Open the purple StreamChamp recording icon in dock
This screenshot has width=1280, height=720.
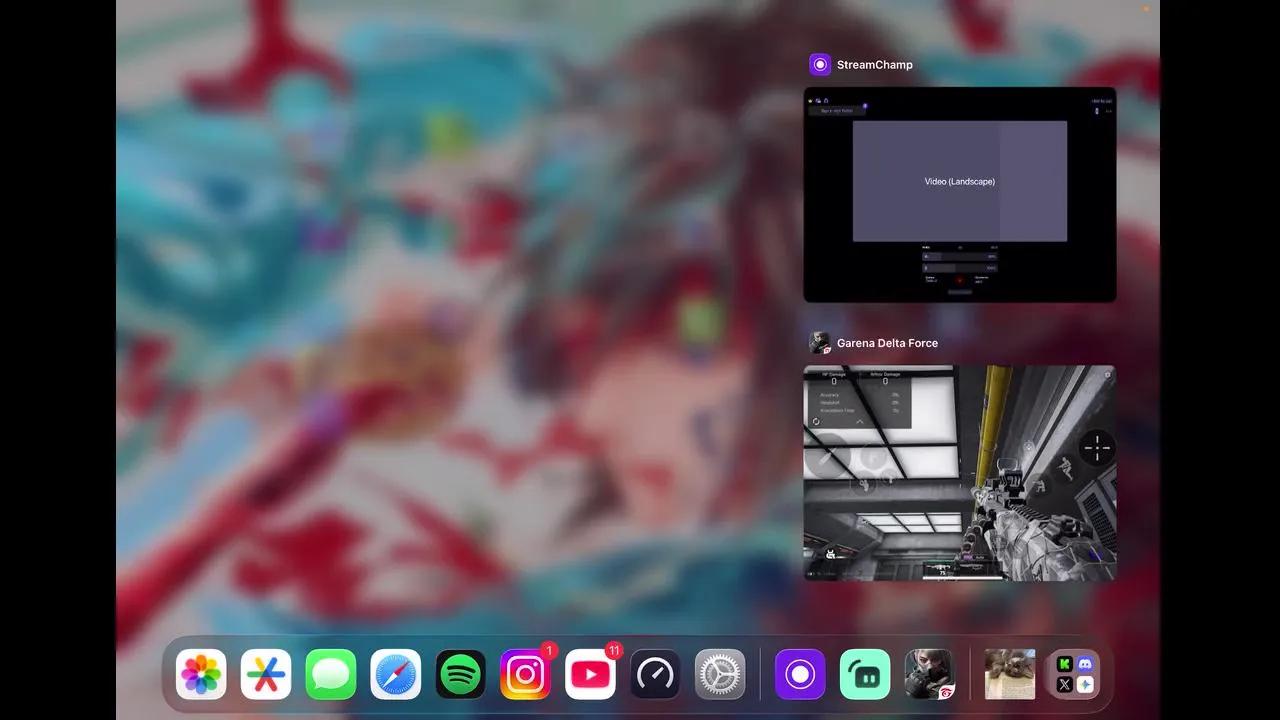[x=800, y=673]
